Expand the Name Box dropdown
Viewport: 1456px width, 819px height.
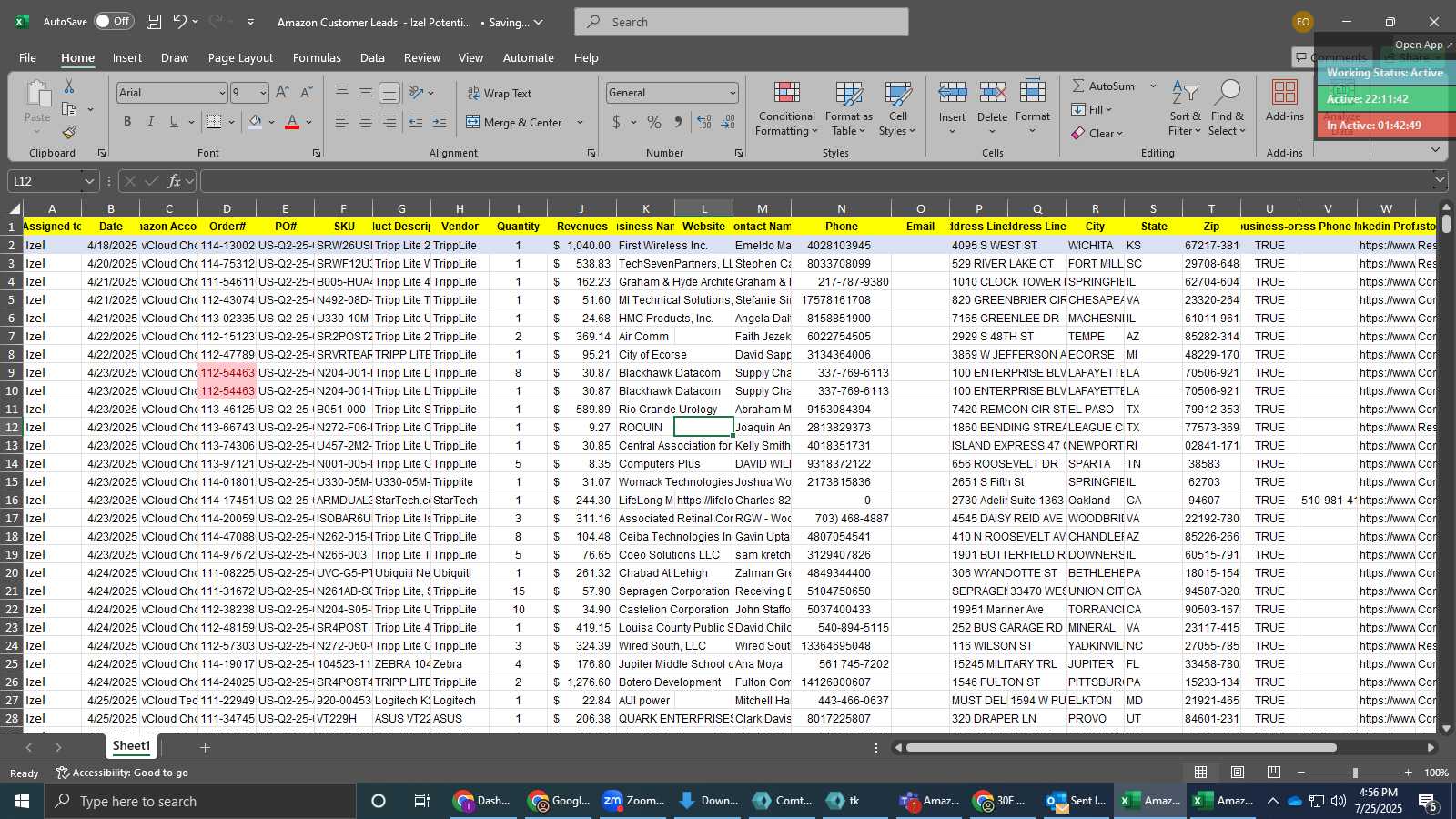[x=89, y=181]
